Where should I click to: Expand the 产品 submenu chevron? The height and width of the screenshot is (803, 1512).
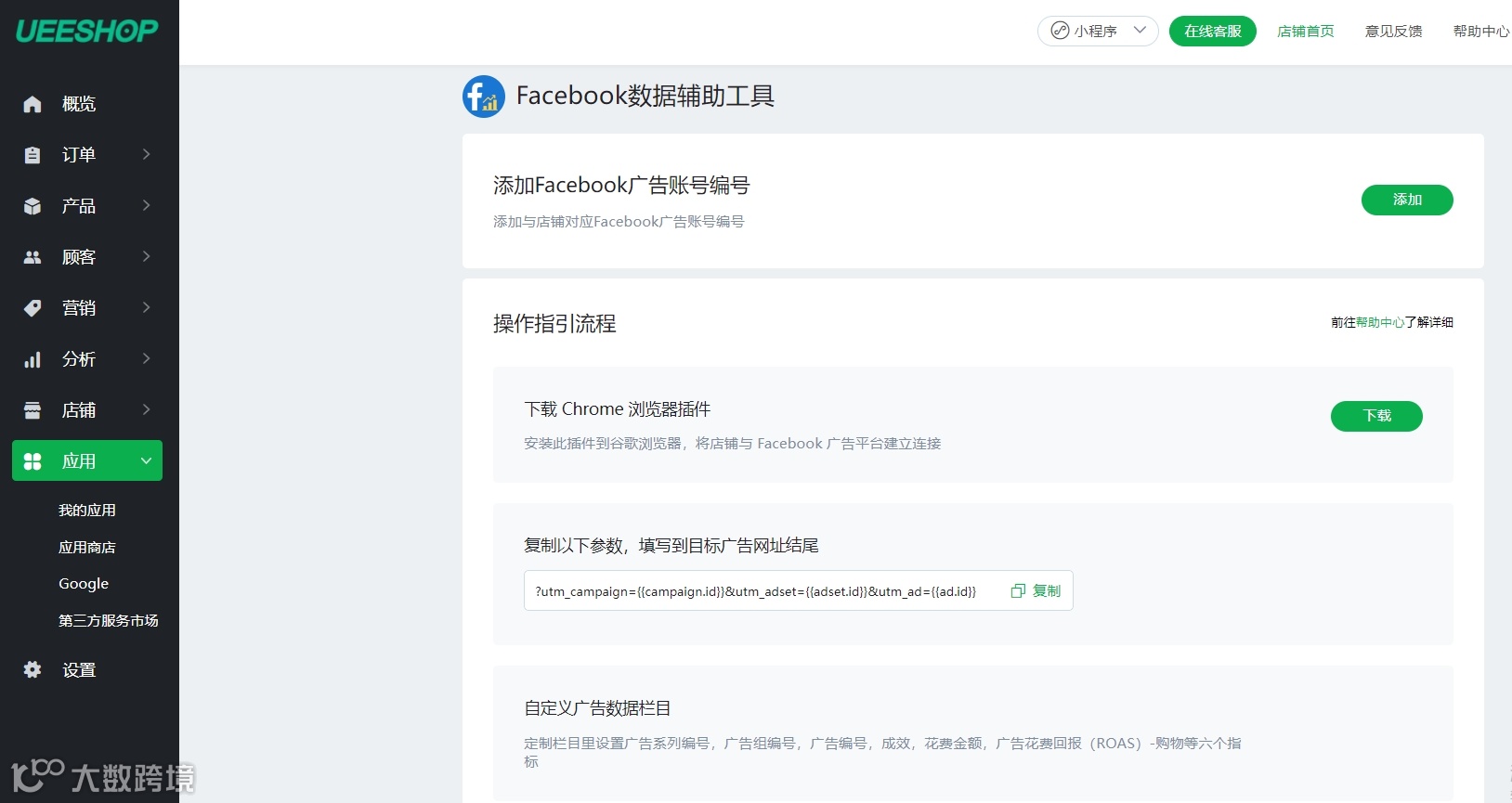(x=146, y=205)
